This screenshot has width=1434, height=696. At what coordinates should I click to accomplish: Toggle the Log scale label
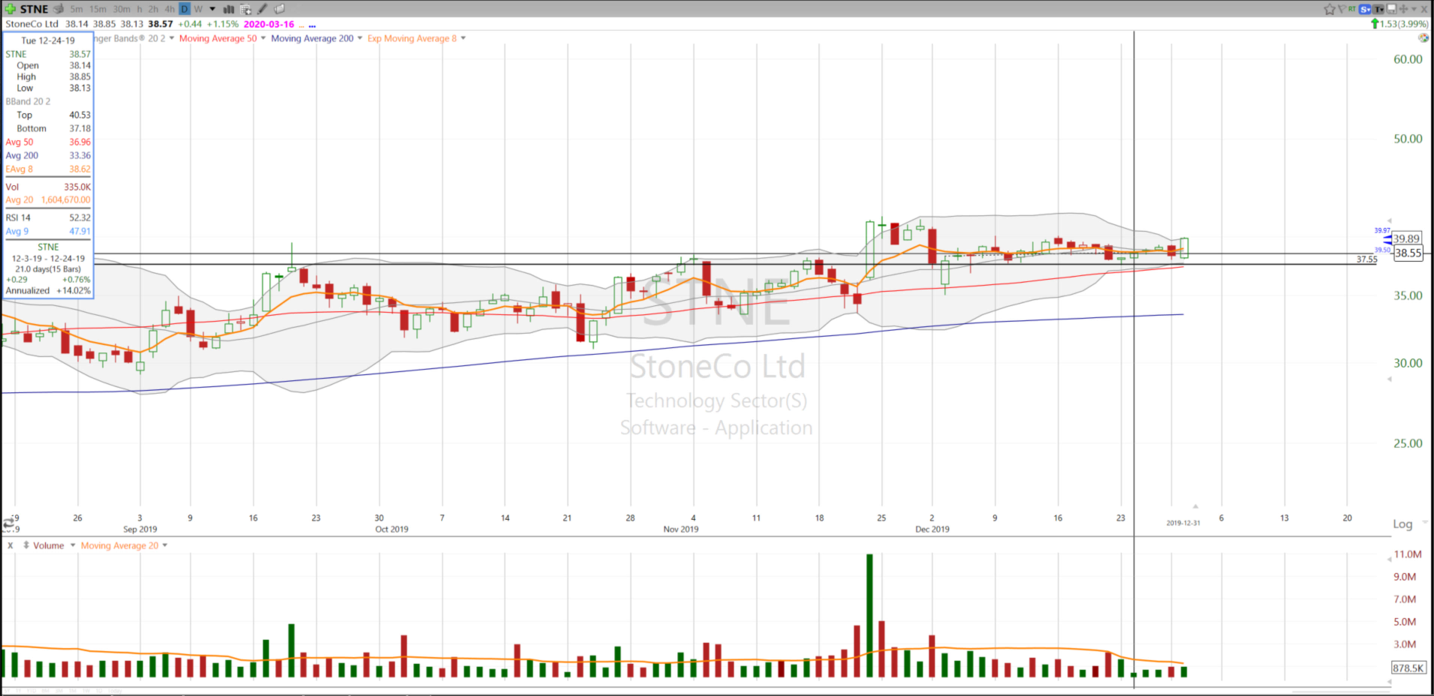coord(1402,524)
